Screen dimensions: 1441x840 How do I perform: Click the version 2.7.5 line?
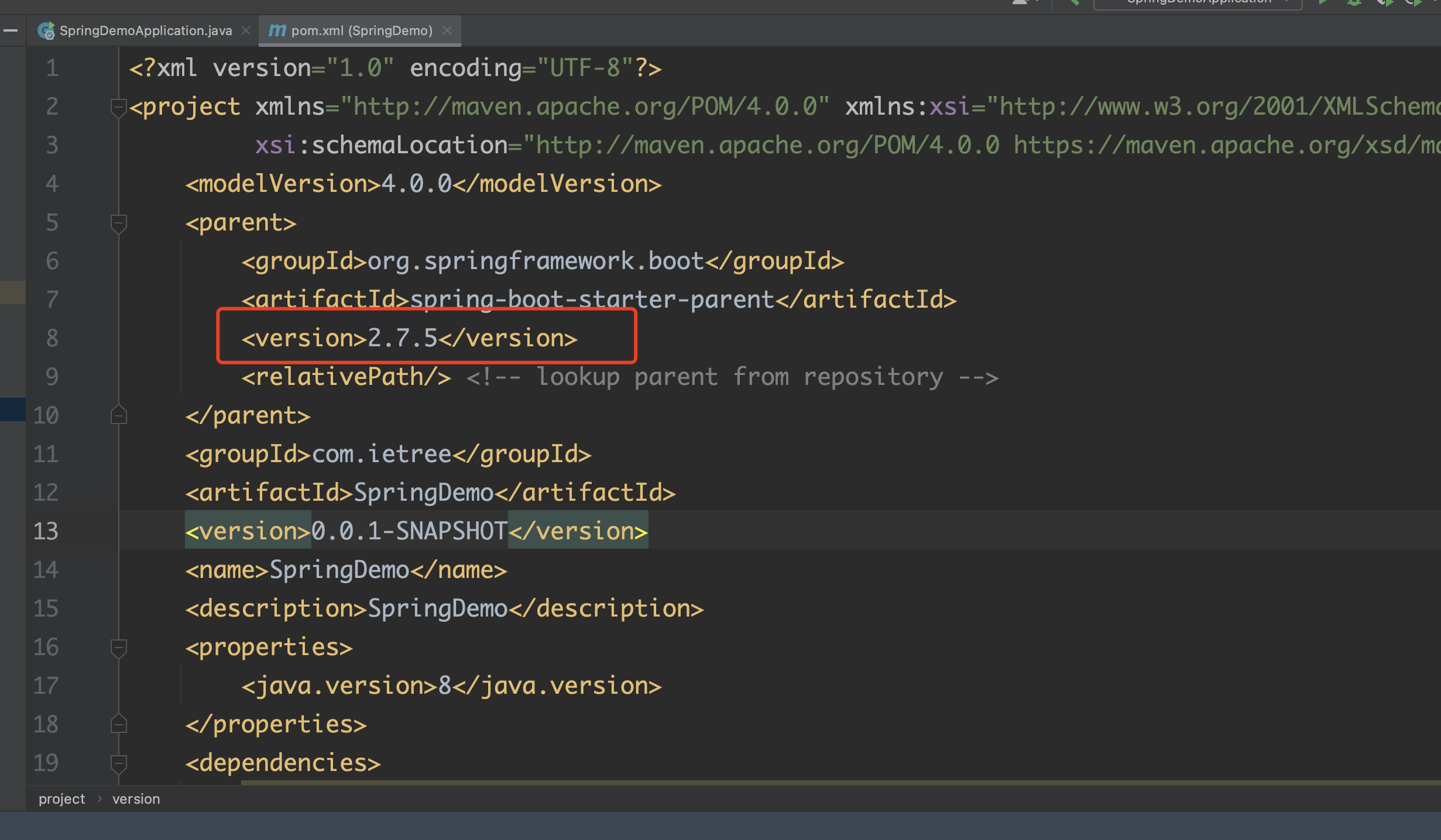409,339
